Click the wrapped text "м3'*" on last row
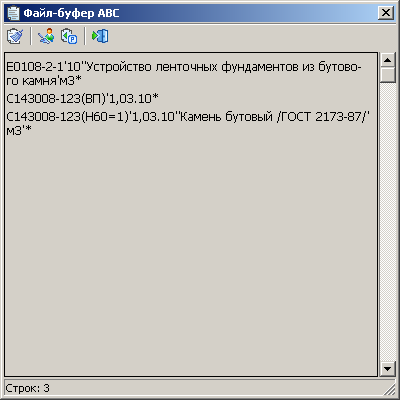Viewport: 400px width, 400px height. [19, 130]
